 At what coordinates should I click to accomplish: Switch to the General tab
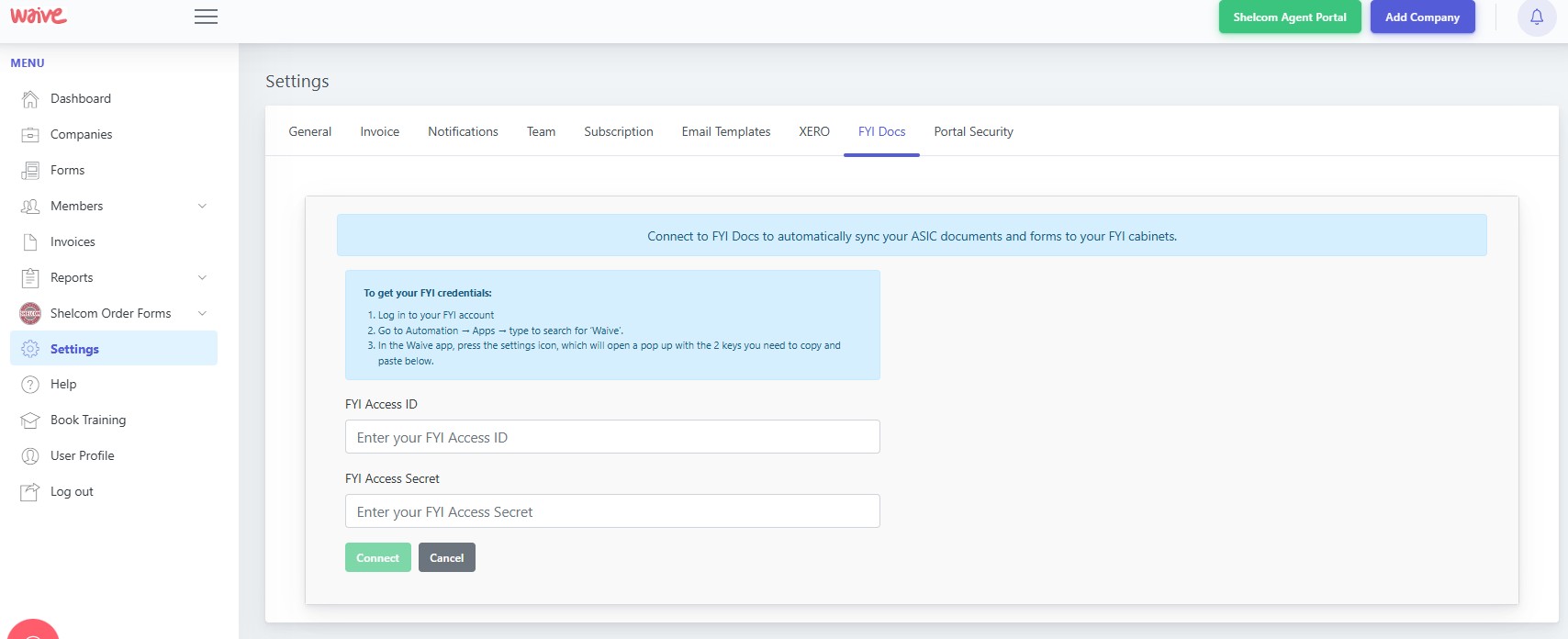coord(310,131)
